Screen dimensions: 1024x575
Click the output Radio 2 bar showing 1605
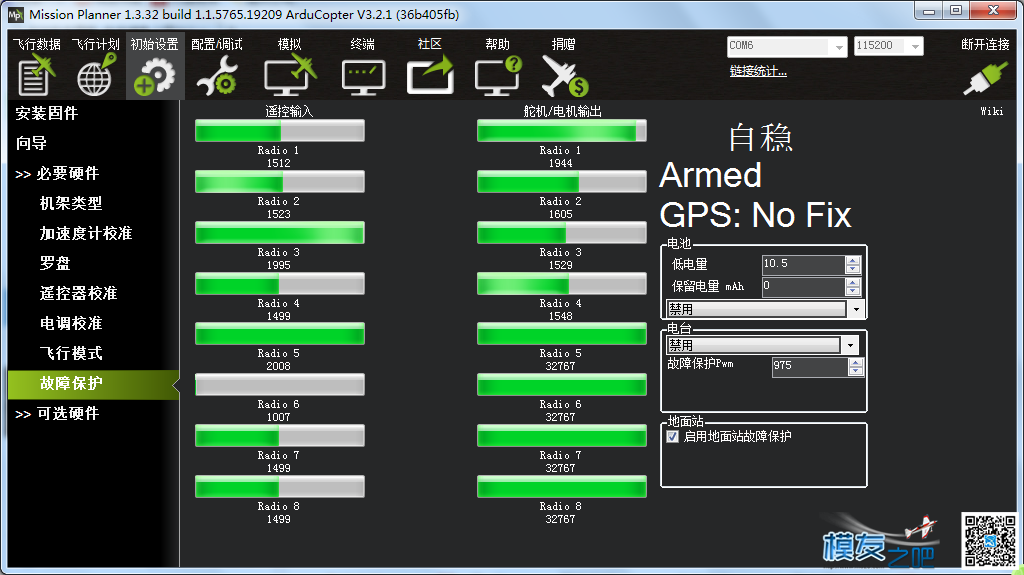(x=562, y=182)
